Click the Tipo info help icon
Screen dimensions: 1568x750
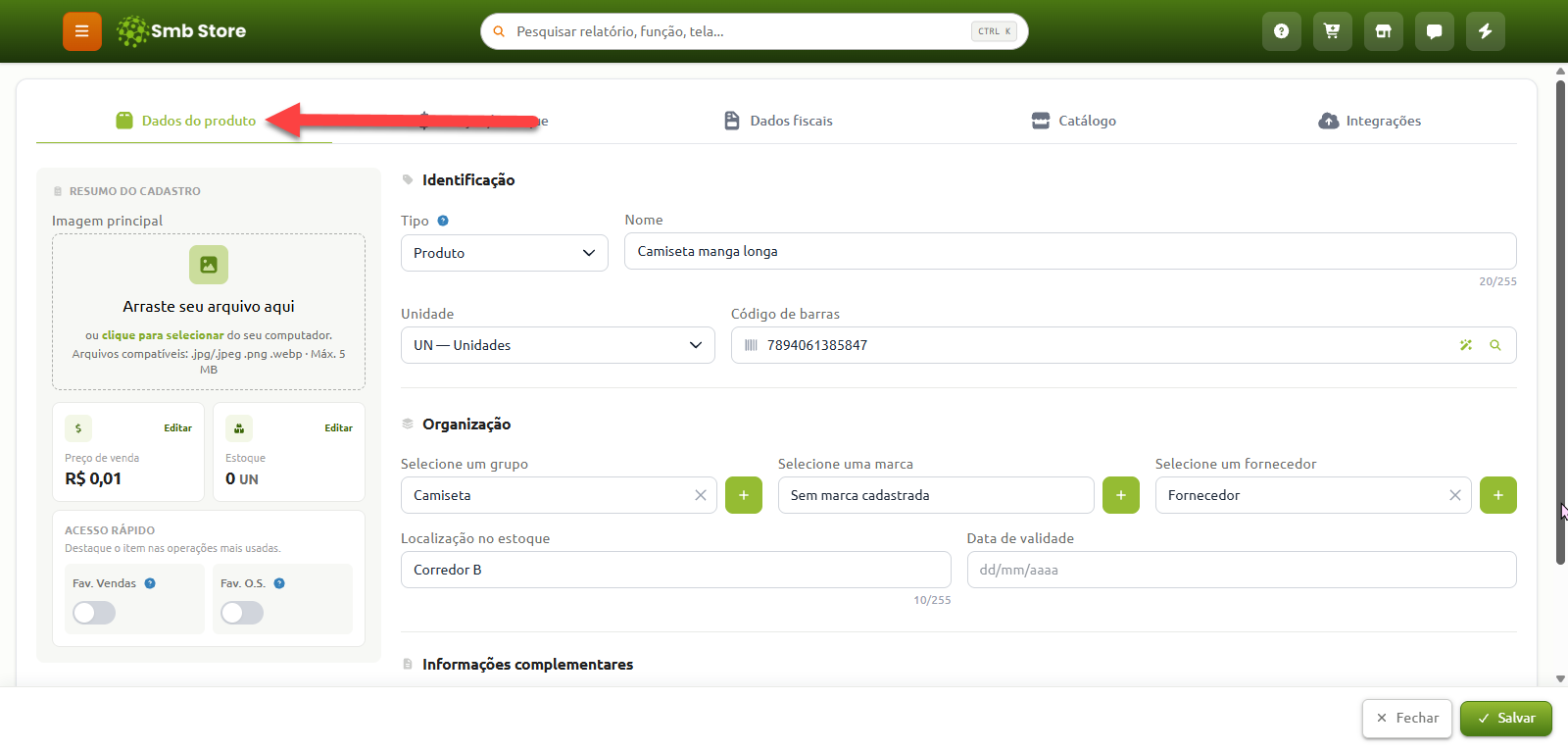click(443, 221)
